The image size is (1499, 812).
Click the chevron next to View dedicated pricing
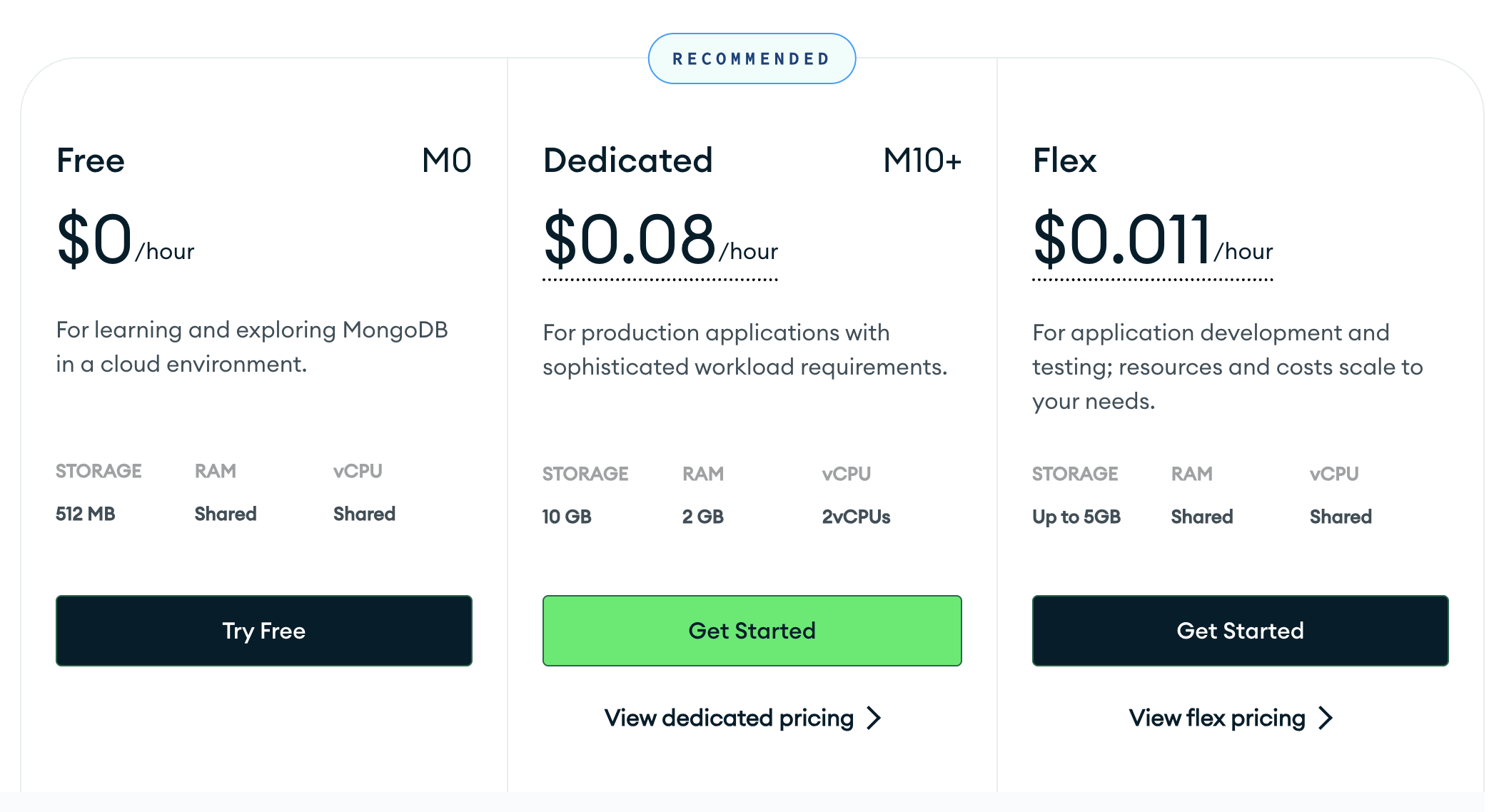point(874,718)
